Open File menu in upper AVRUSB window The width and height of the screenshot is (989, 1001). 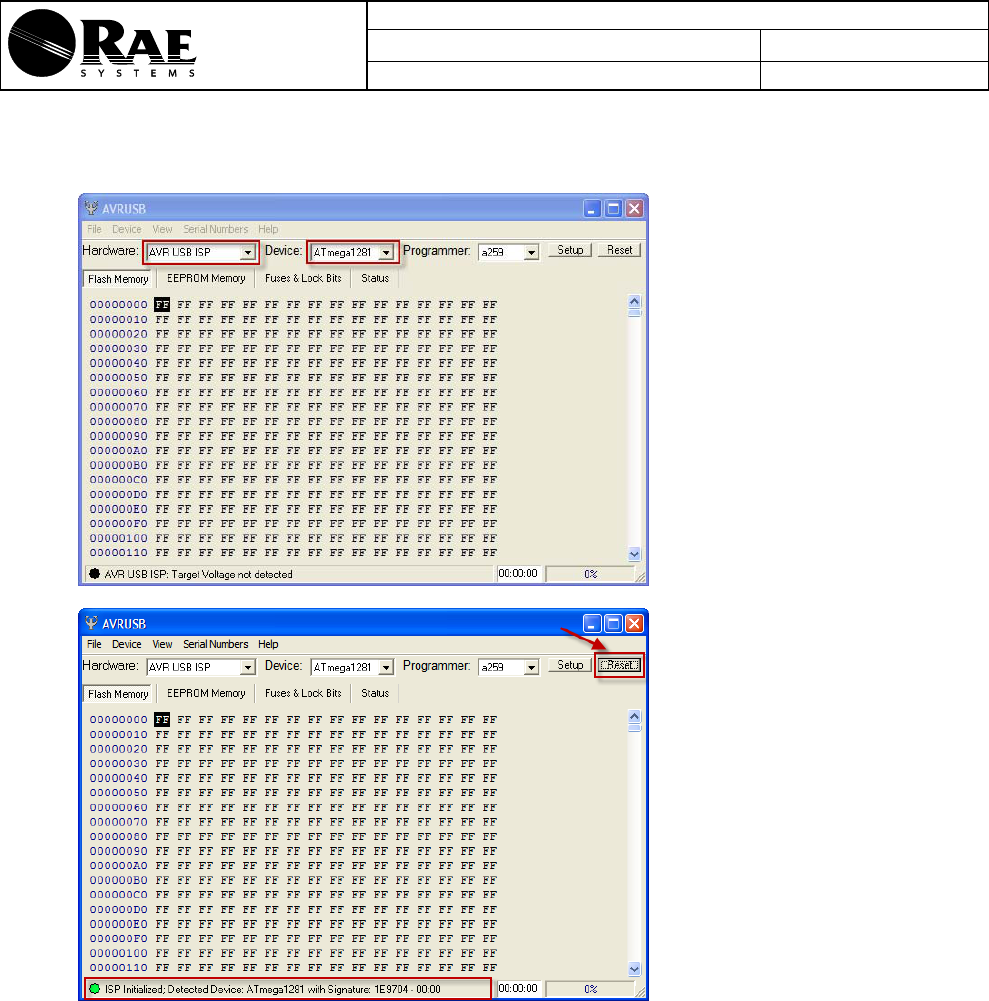tap(94, 229)
